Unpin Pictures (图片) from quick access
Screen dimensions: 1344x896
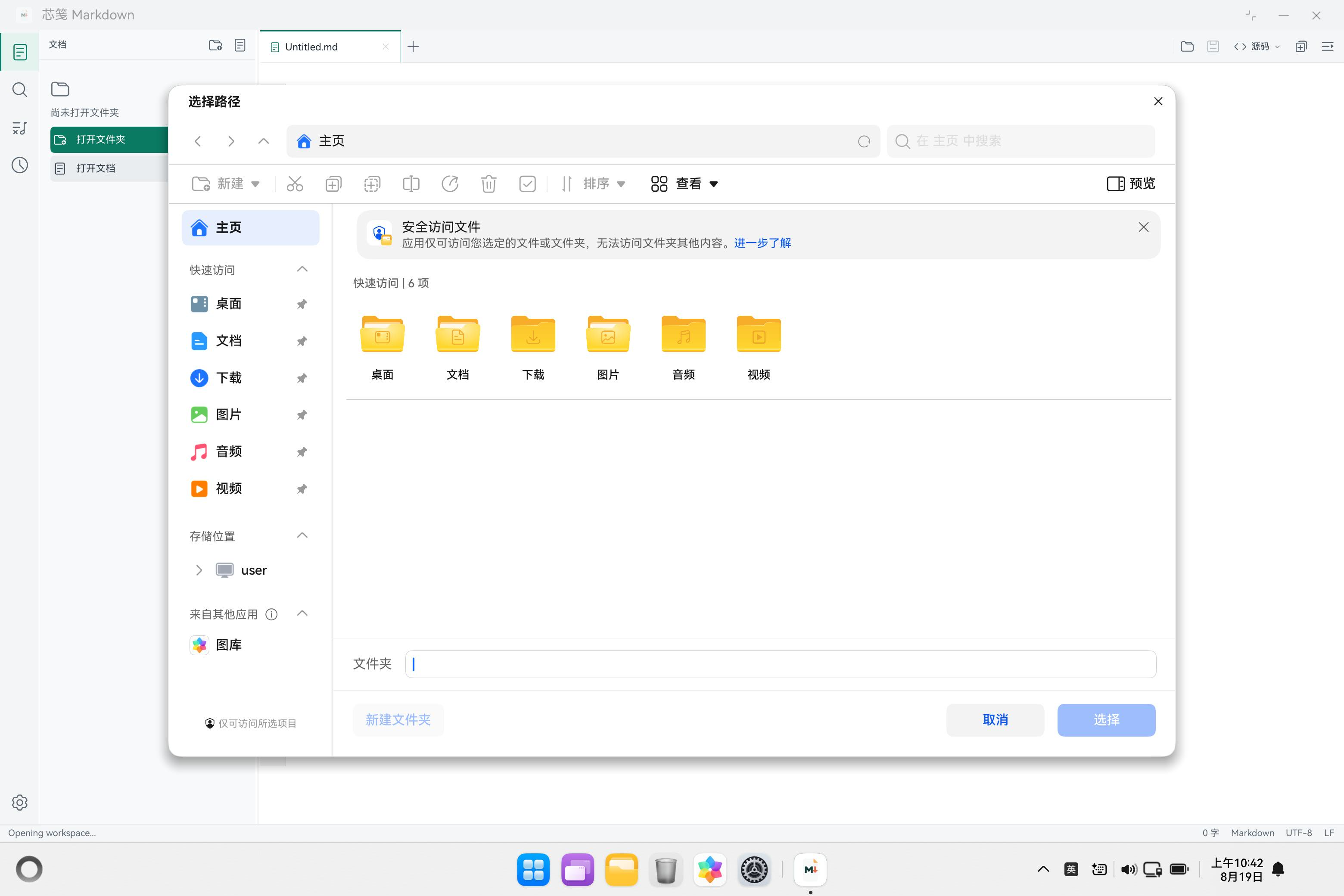coord(302,415)
